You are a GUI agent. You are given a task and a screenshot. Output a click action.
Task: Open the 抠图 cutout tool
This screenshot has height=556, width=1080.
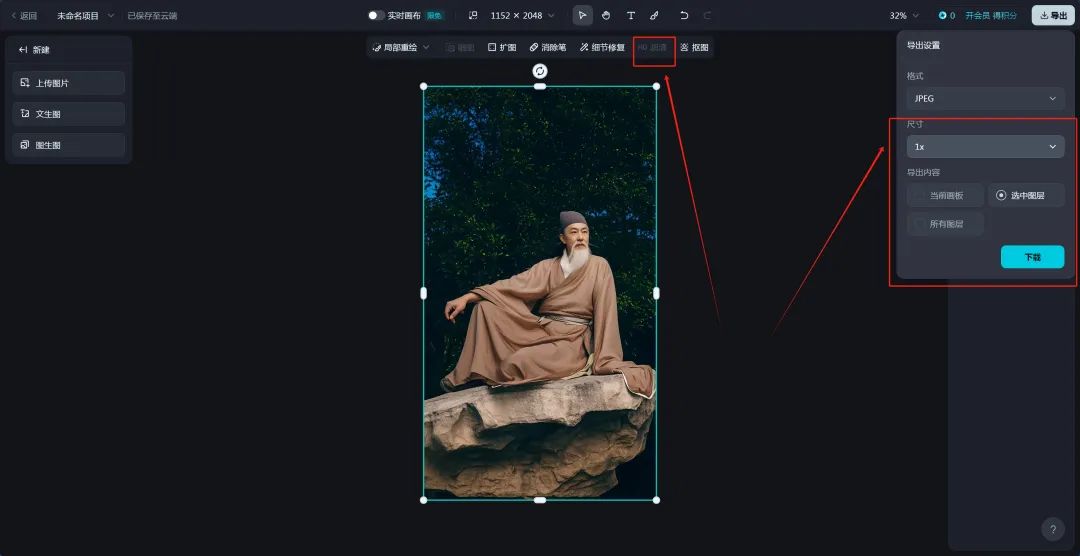694,48
